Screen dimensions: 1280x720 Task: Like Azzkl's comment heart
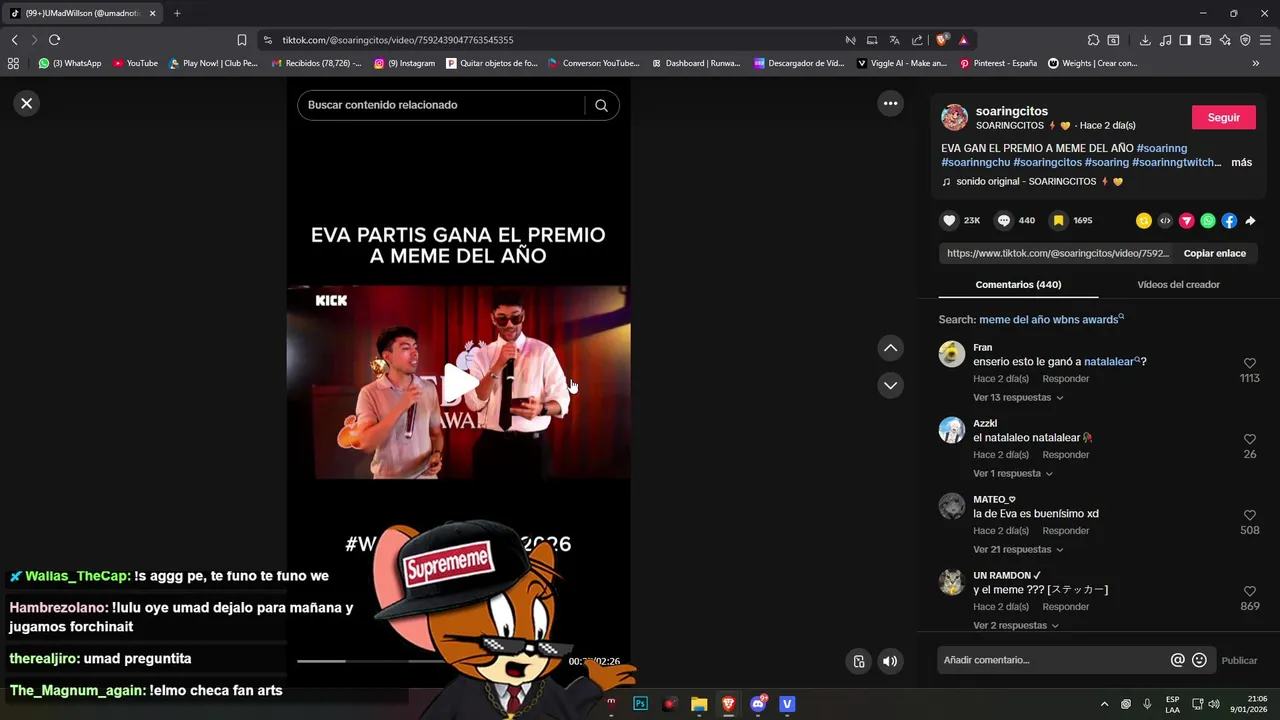pos(1249,439)
